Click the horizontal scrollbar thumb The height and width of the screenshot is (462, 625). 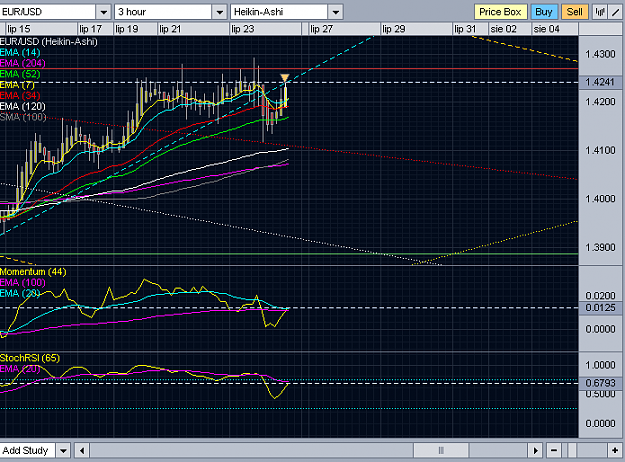(x=441, y=451)
